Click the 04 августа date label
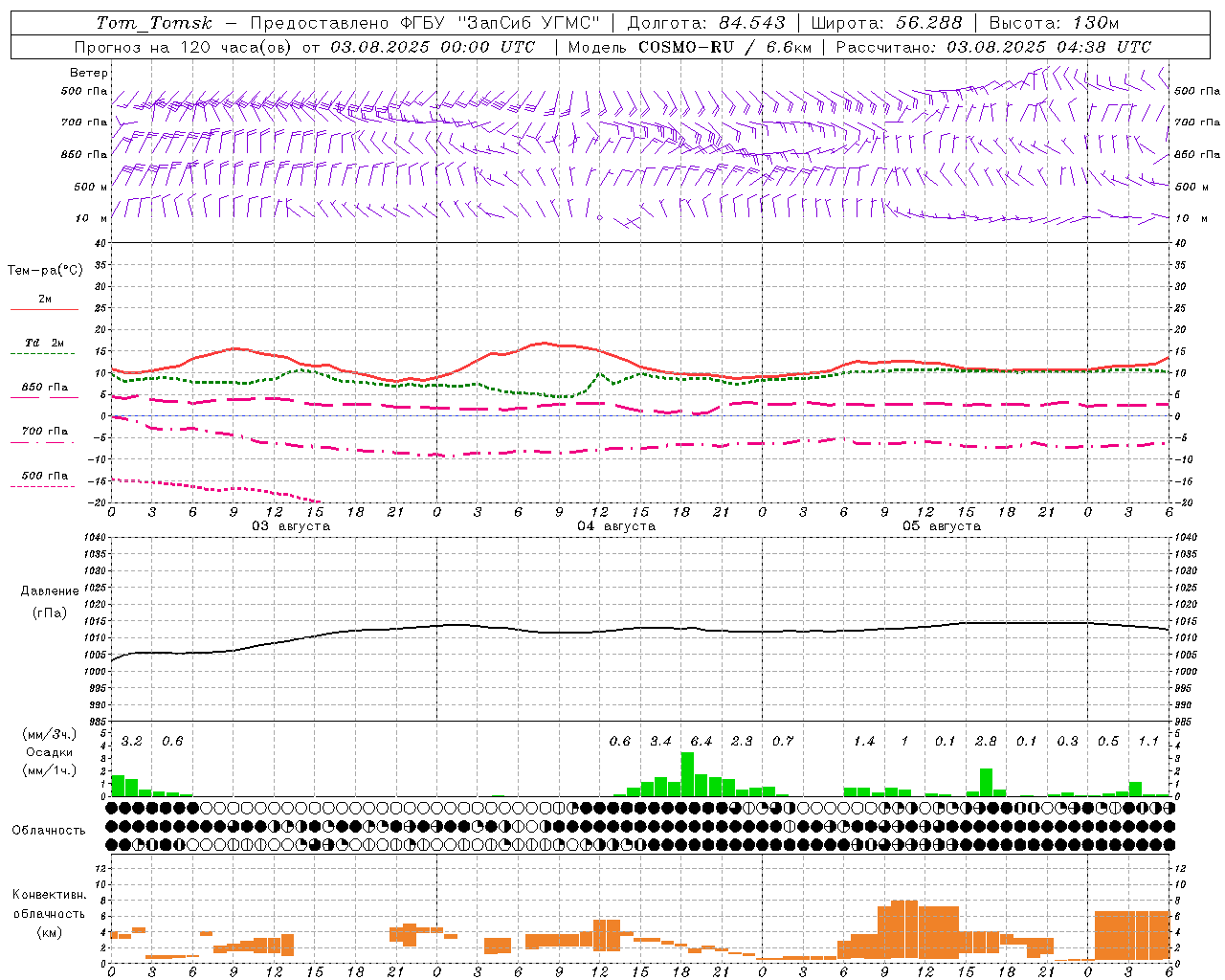The height and width of the screenshot is (980, 1225). (616, 526)
